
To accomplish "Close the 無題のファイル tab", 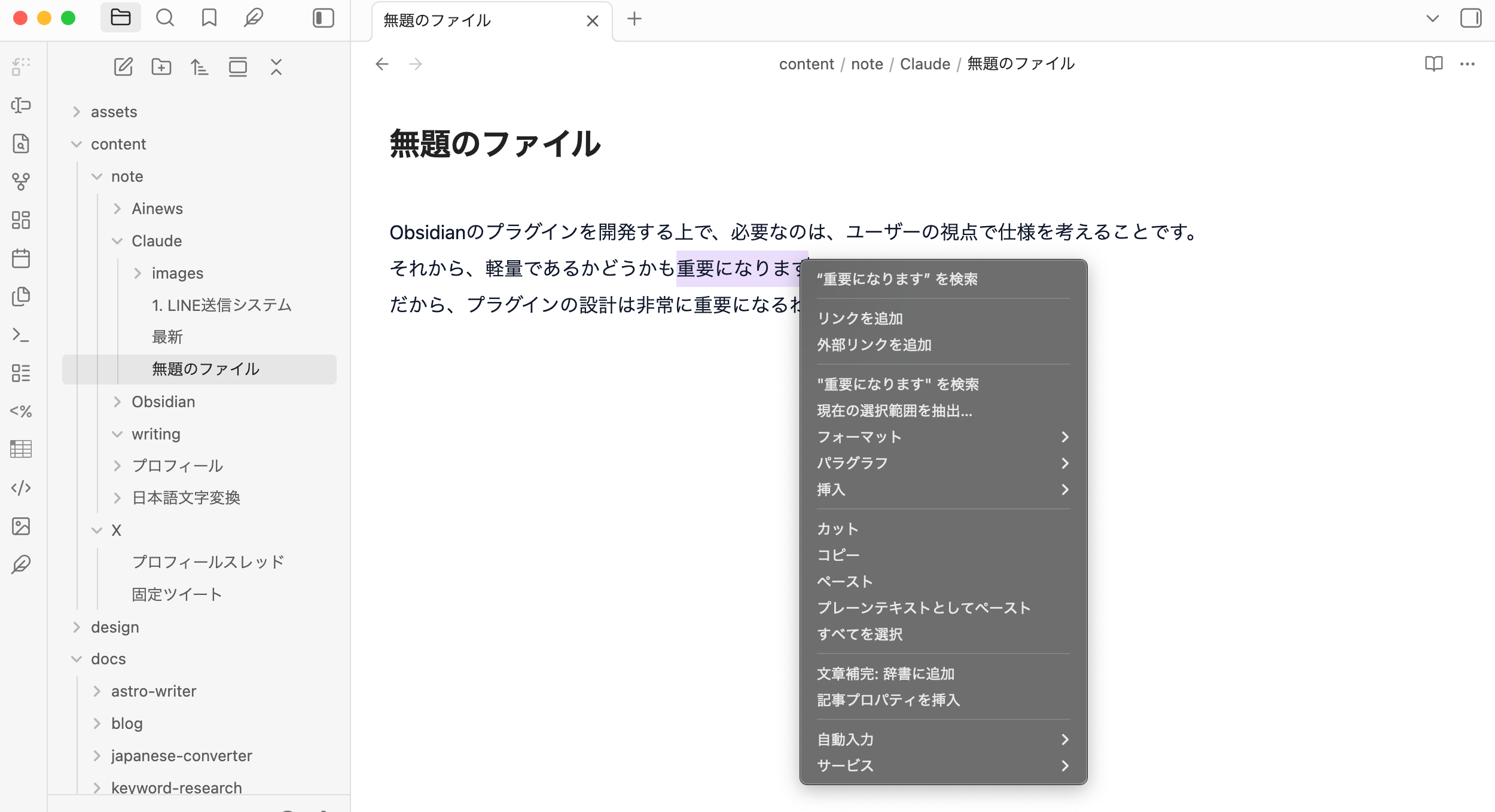I will click(593, 21).
